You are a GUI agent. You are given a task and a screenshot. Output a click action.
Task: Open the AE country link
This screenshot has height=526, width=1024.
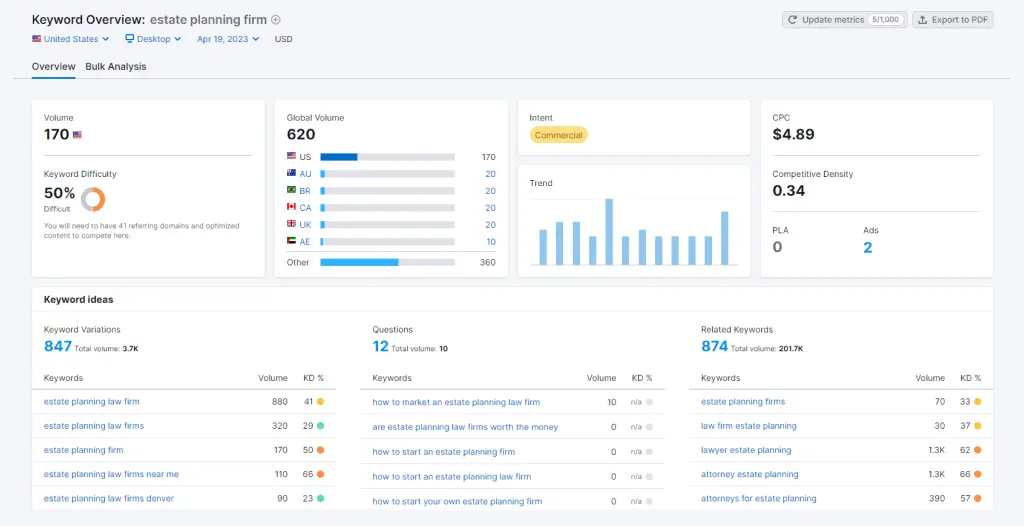click(x=305, y=242)
